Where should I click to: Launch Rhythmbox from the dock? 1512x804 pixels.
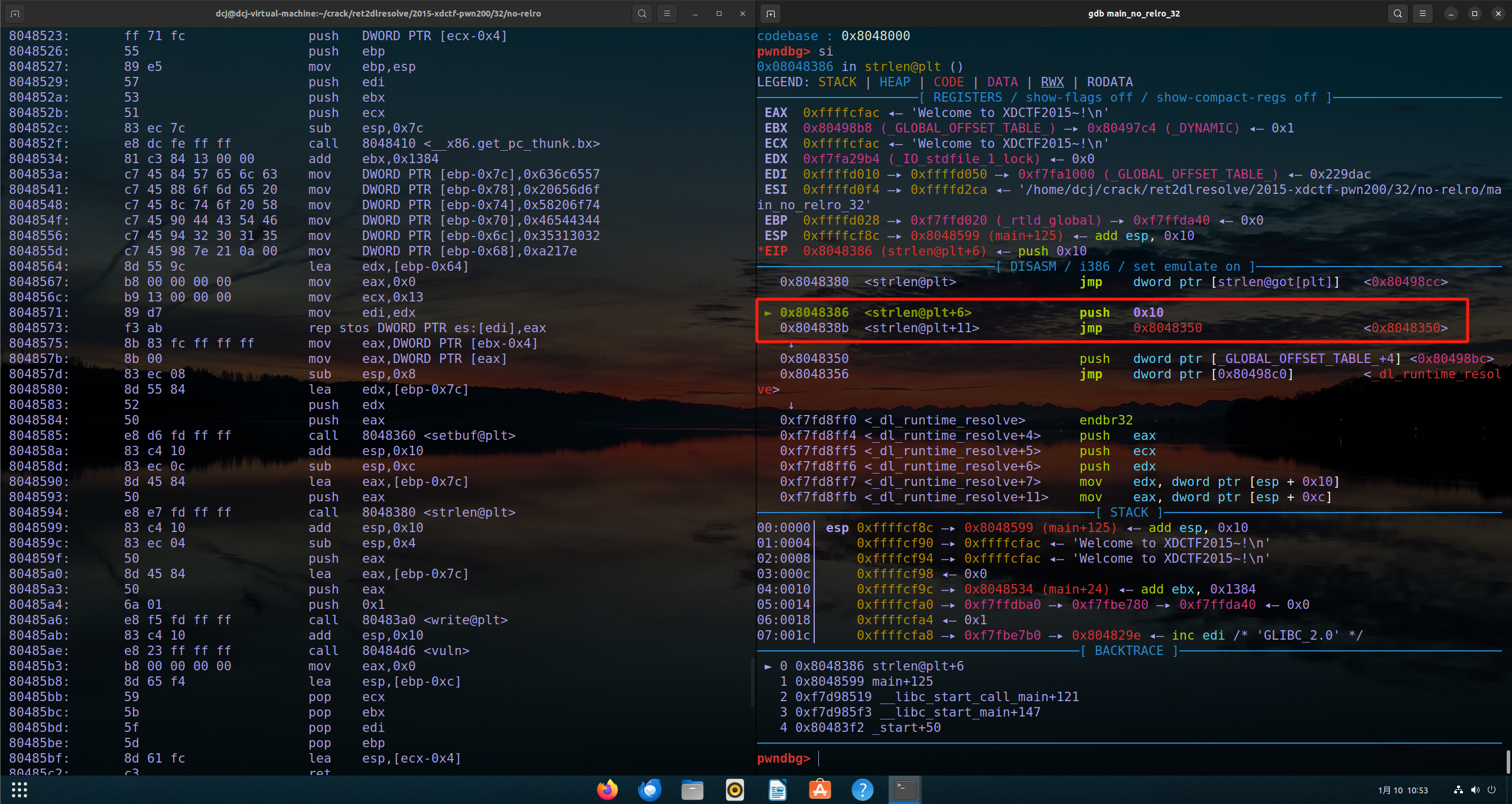pyautogui.click(x=734, y=790)
